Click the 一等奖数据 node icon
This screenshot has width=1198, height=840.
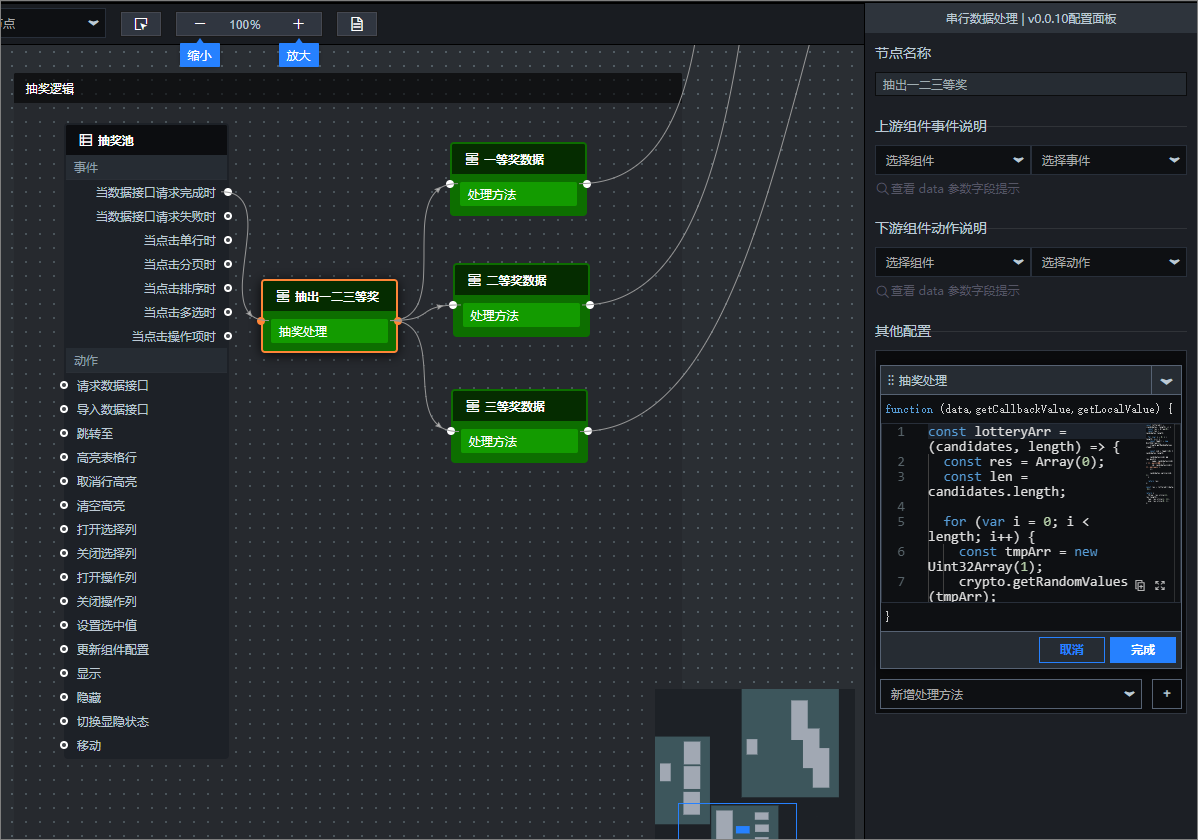click(x=472, y=159)
